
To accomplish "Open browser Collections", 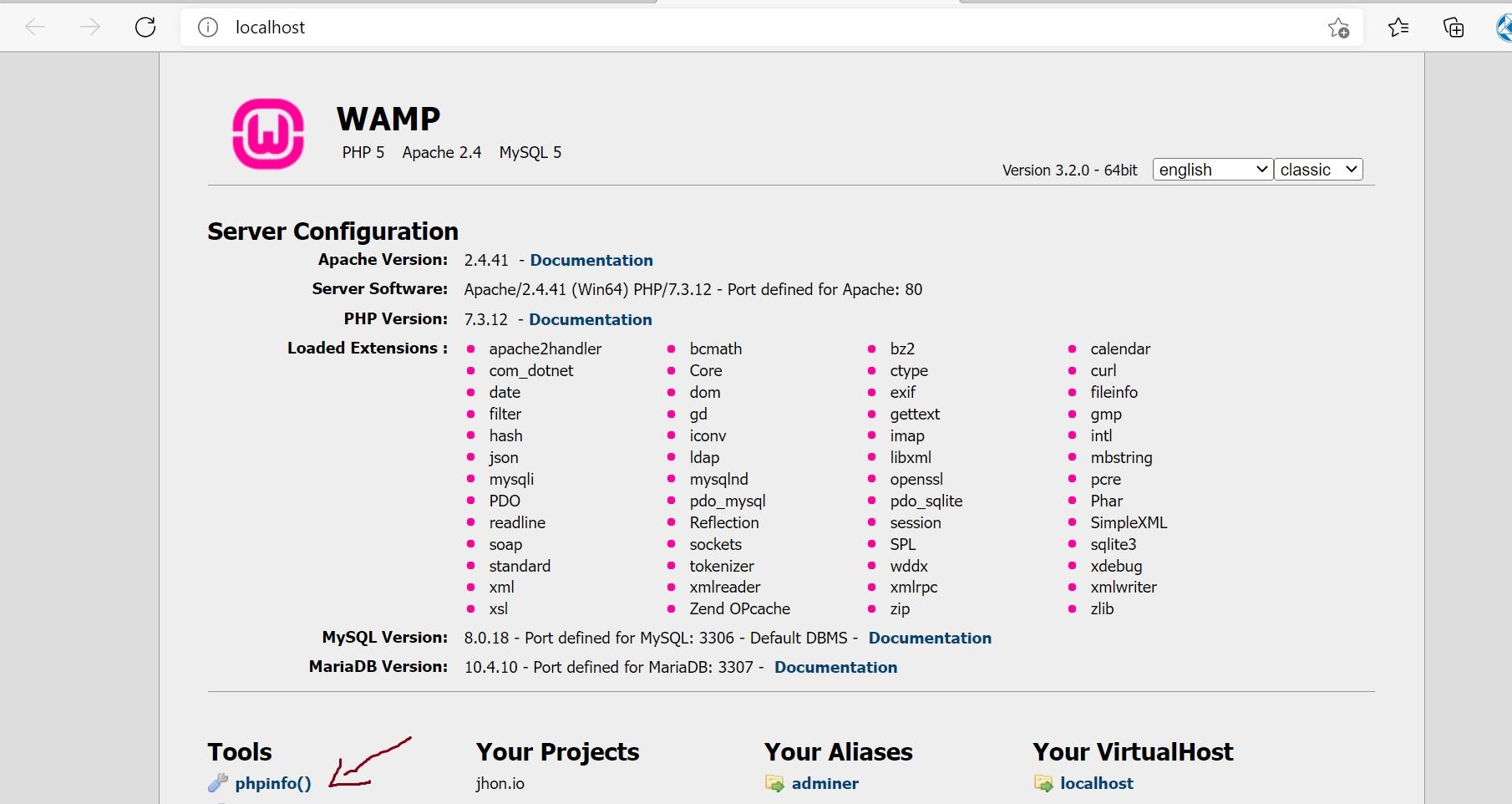I will (x=1454, y=28).
